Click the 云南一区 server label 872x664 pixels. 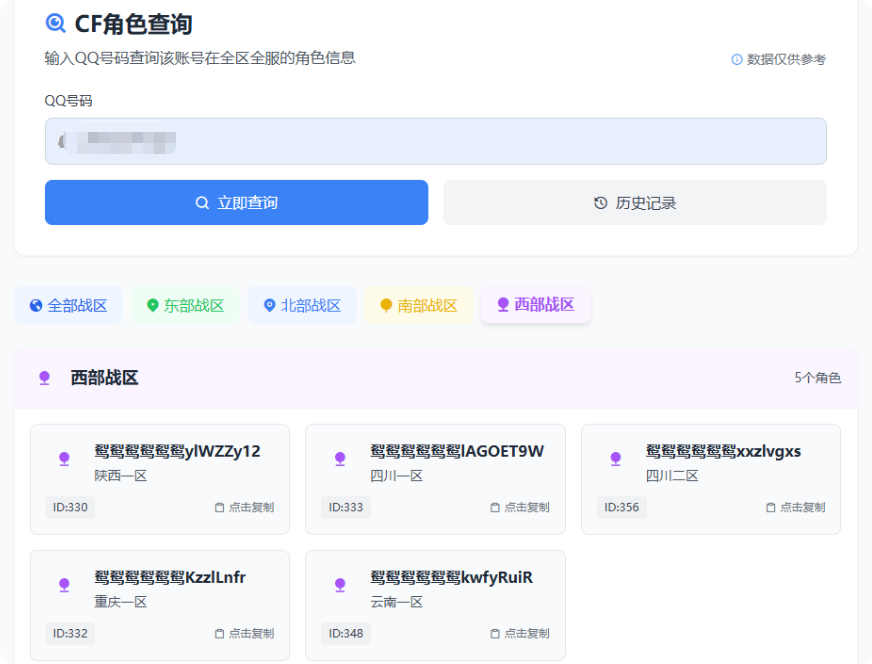click(x=397, y=602)
